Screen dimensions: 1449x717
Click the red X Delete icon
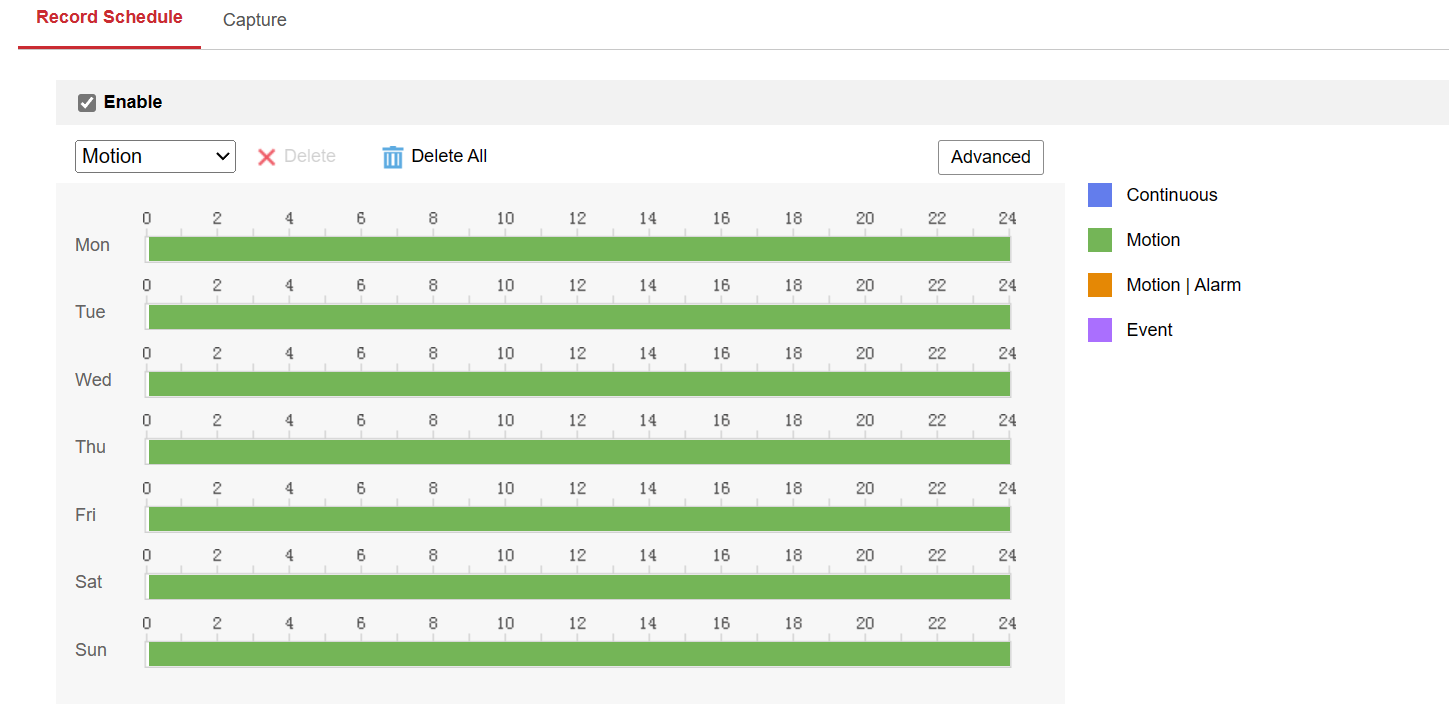(x=266, y=157)
